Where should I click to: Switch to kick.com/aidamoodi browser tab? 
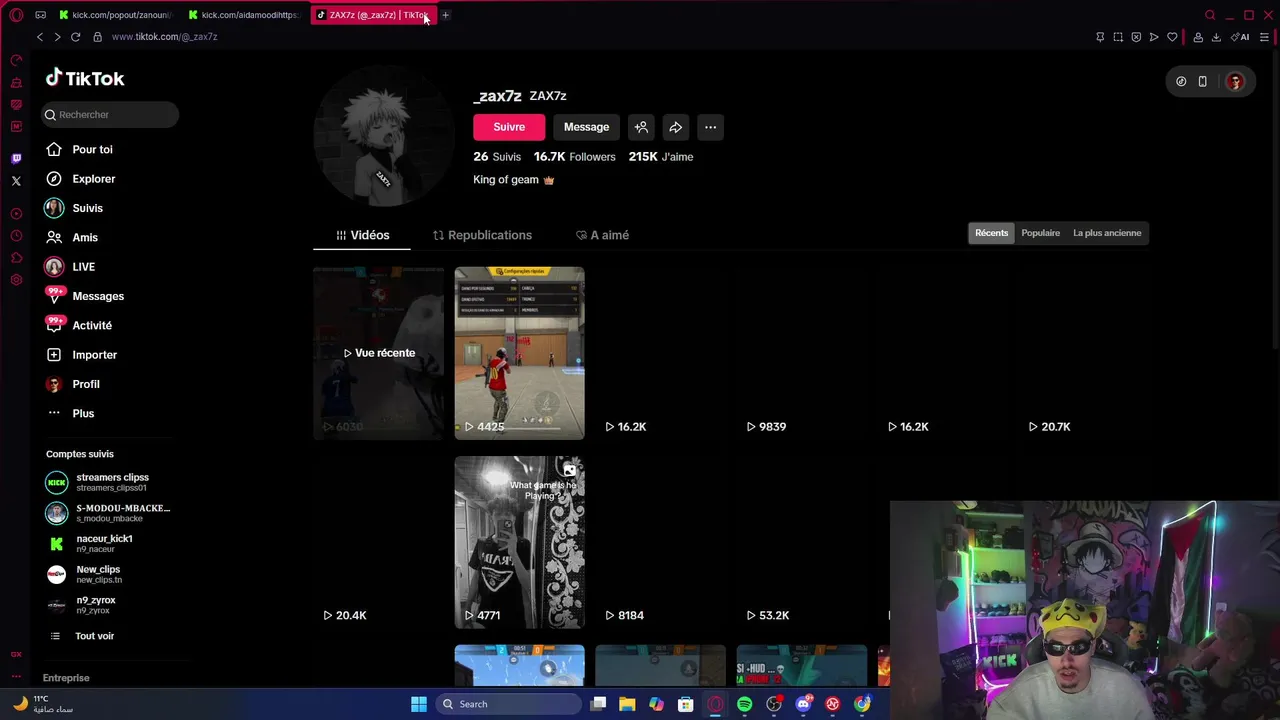246,15
